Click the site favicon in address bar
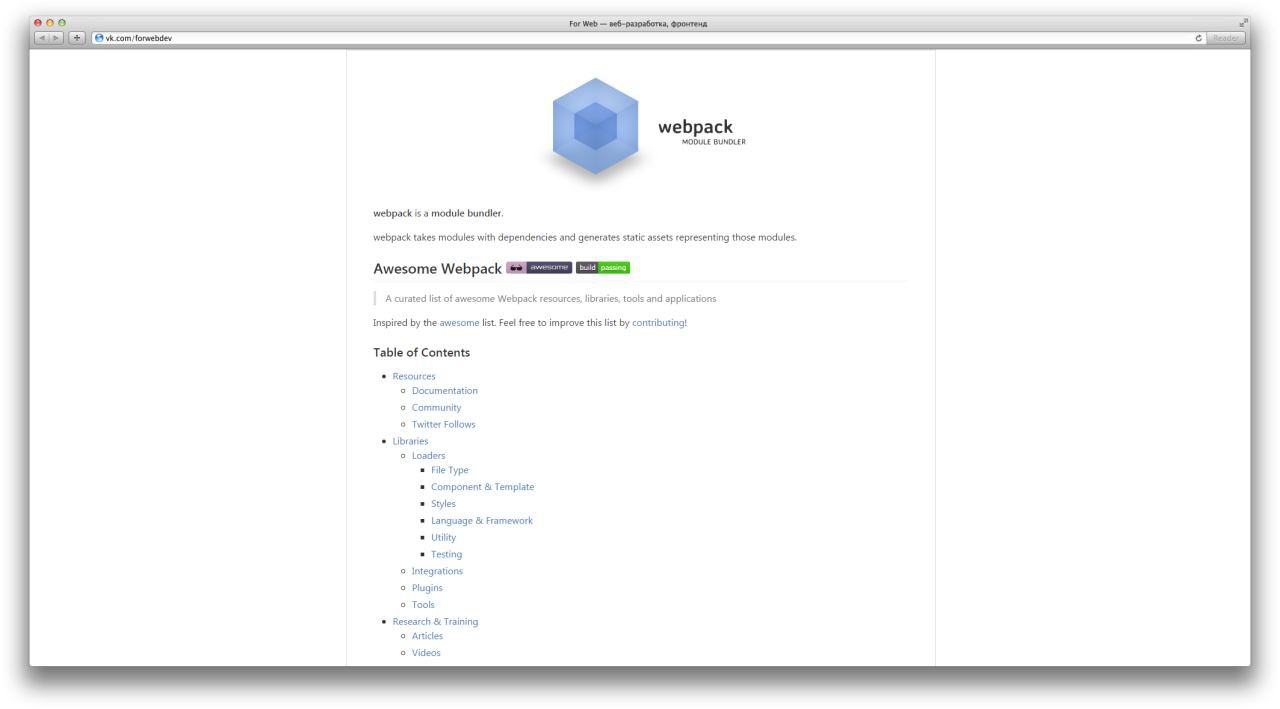The image size is (1280, 709). pos(98,38)
